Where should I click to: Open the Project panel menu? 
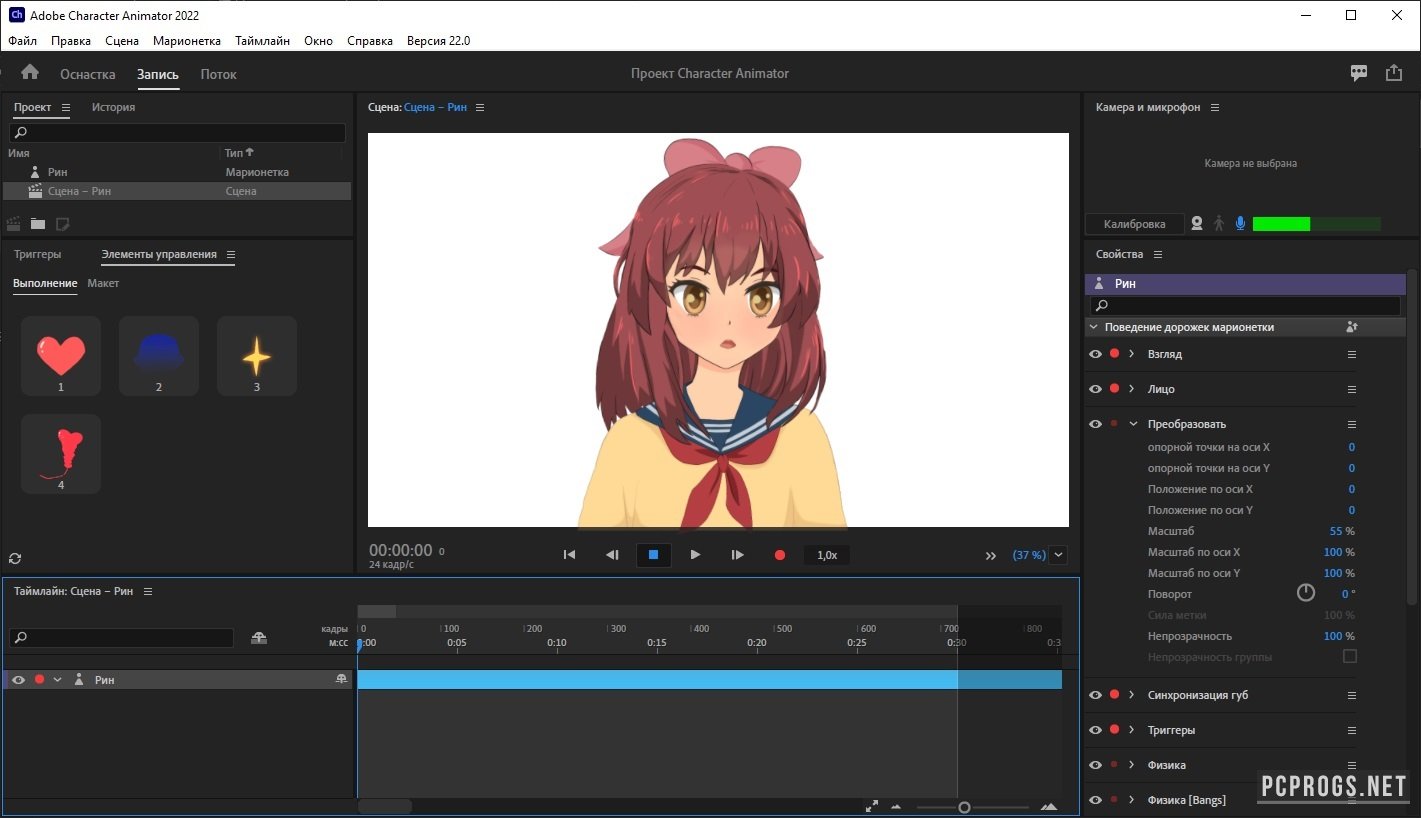click(66, 107)
